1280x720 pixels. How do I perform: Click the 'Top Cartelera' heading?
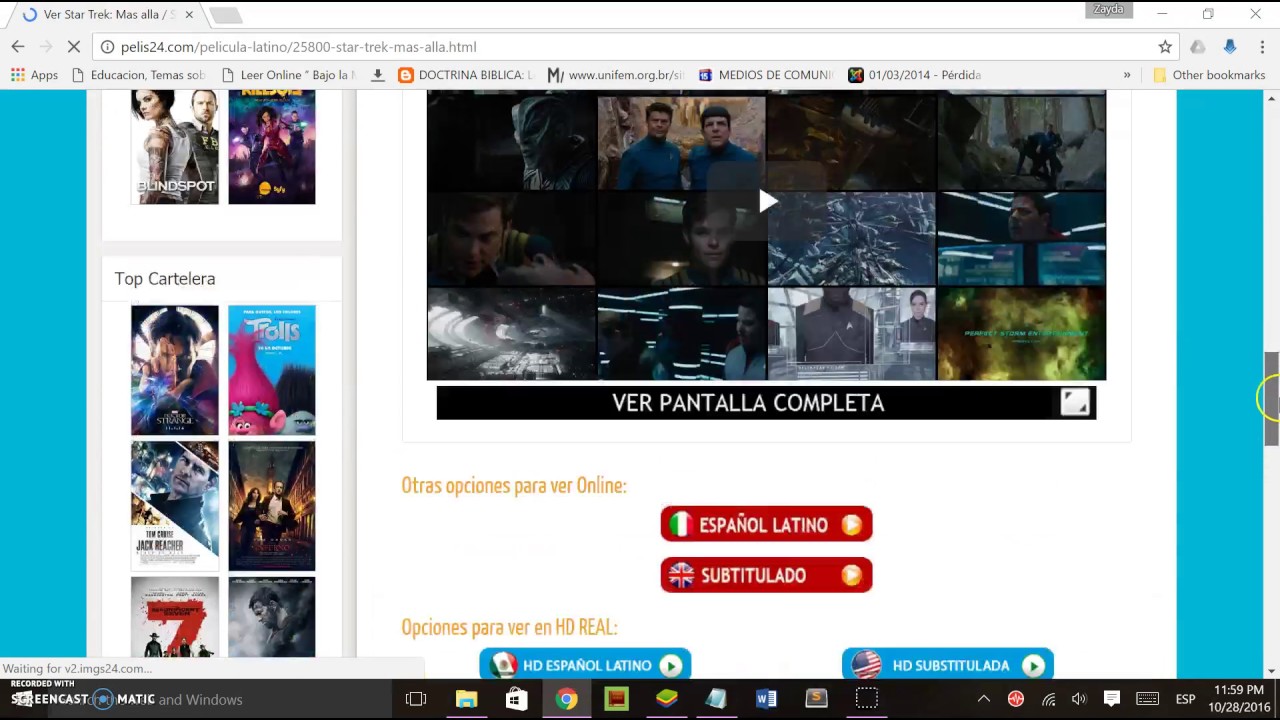pyautogui.click(x=165, y=278)
